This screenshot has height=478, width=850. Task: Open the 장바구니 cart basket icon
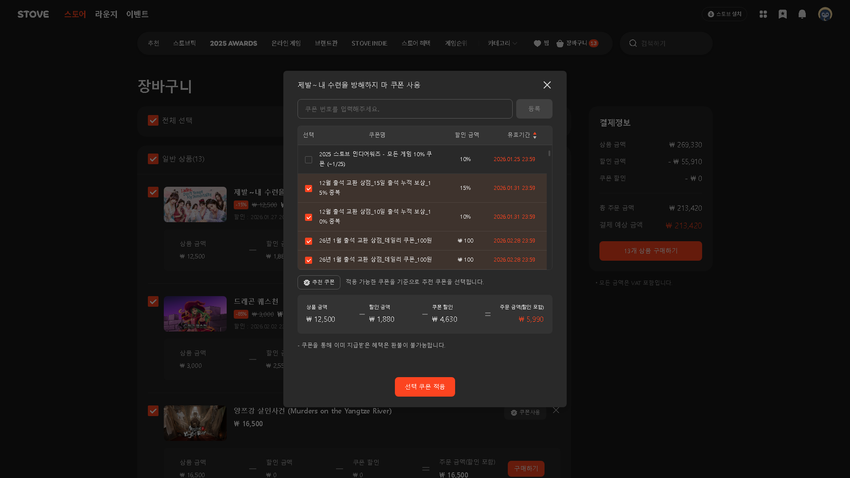coord(560,44)
